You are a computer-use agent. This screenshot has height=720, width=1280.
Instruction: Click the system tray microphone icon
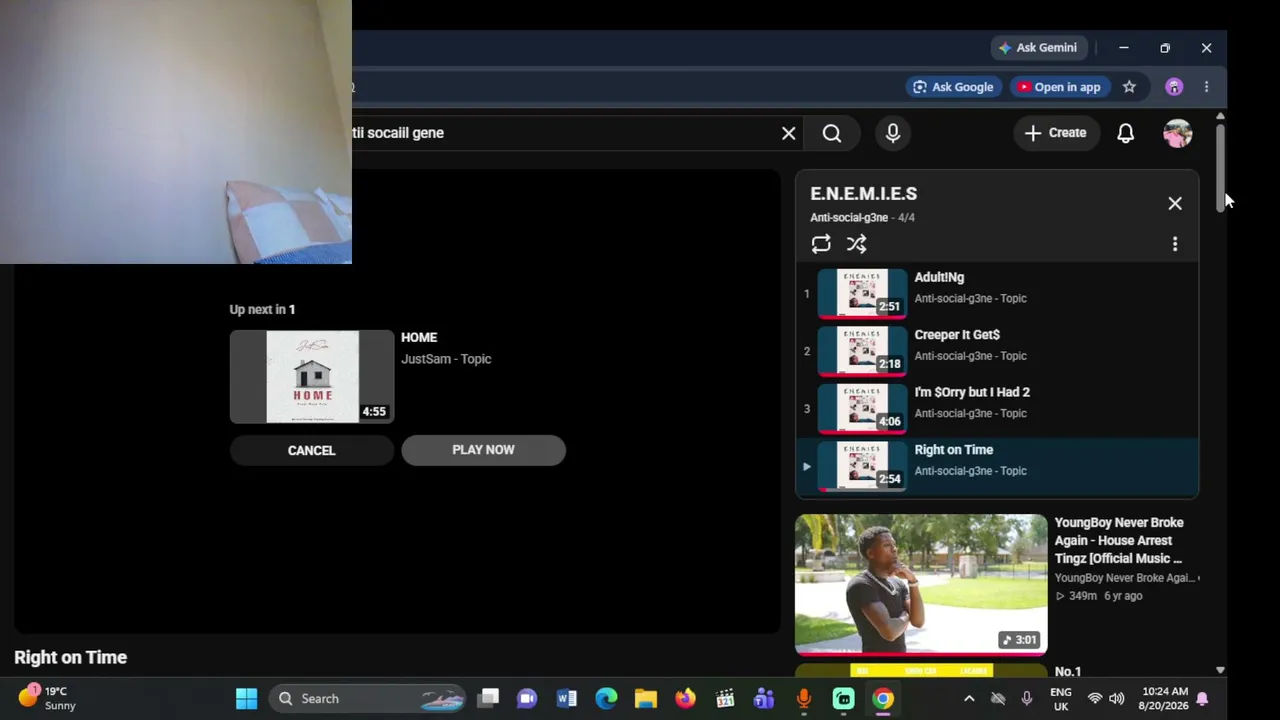[x=1026, y=699]
